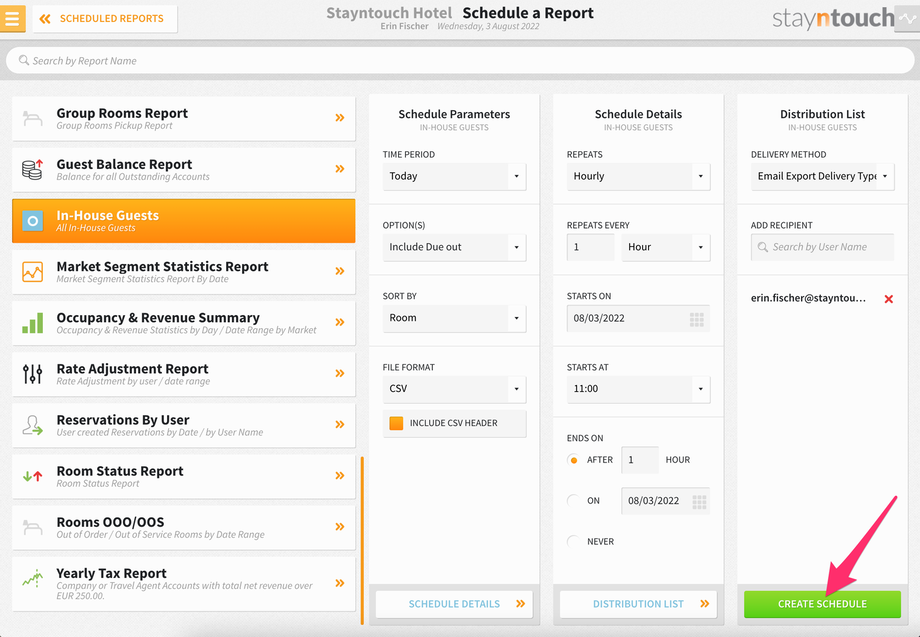
Task: Open the Ends On calendar icon
Action: point(699,502)
